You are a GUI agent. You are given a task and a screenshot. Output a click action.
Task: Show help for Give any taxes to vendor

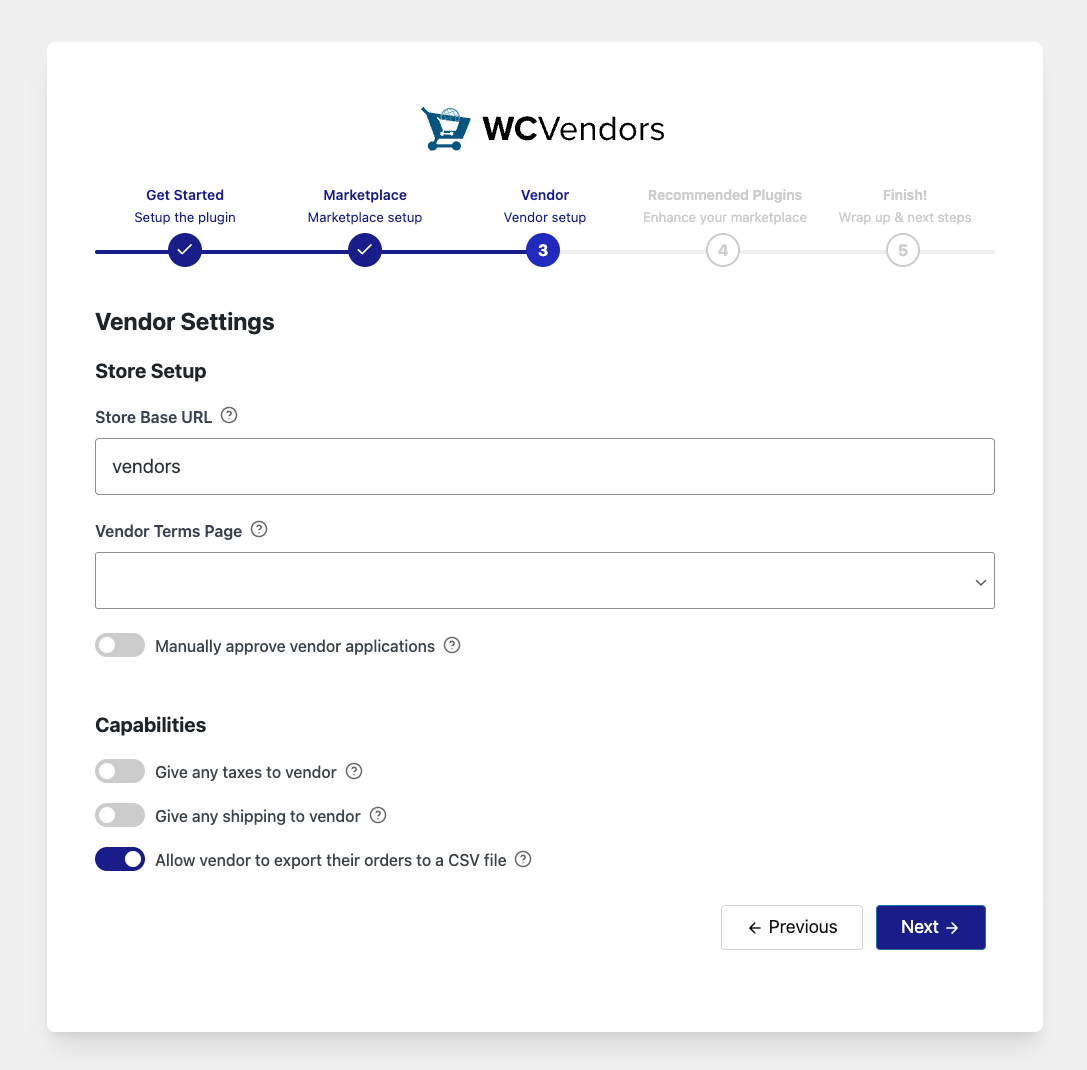pyautogui.click(x=354, y=771)
